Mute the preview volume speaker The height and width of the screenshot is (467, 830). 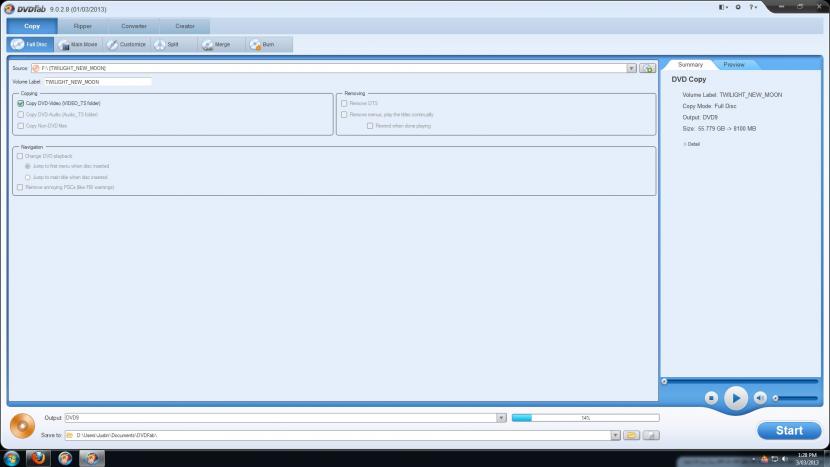tap(760, 398)
